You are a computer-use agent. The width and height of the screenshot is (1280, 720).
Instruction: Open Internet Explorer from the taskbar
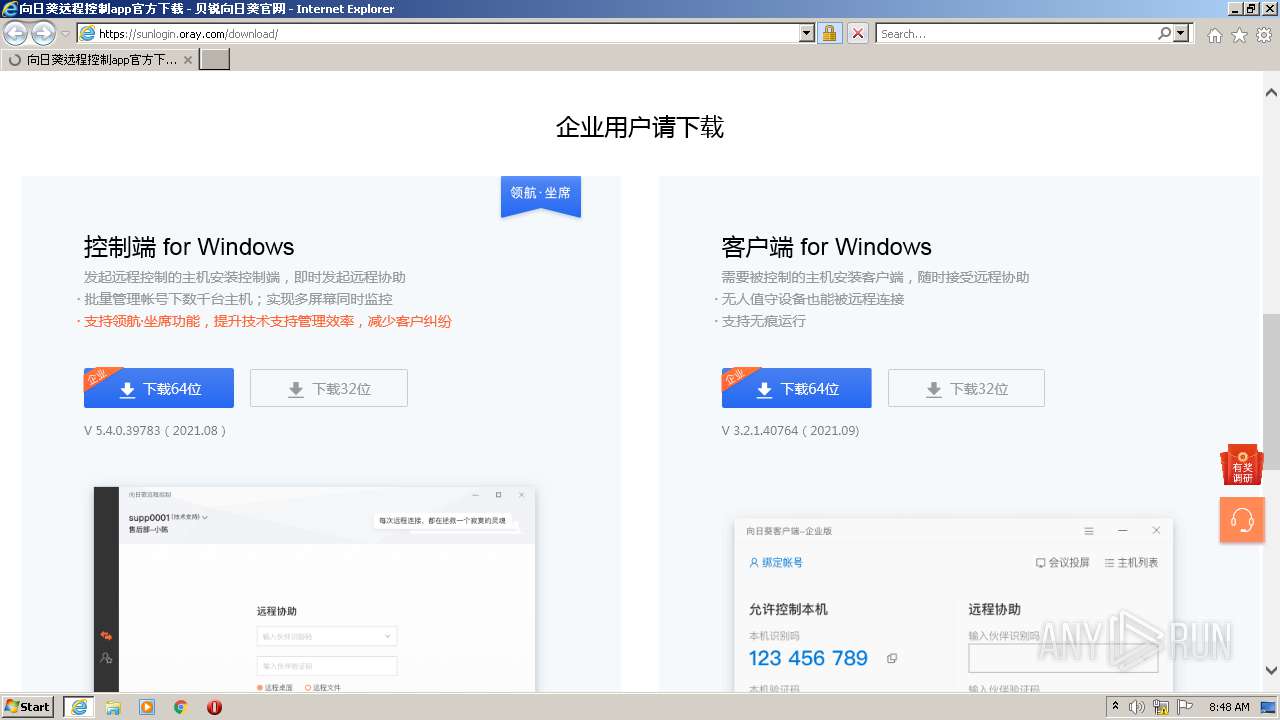click(78, 707)
